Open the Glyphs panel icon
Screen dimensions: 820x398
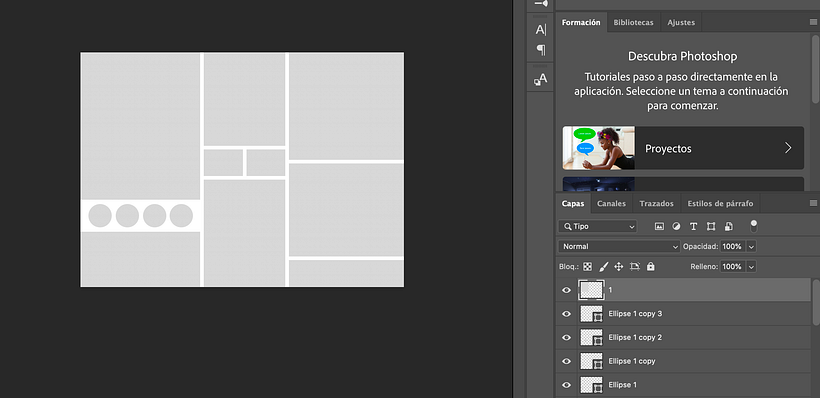tap(540, 79)
